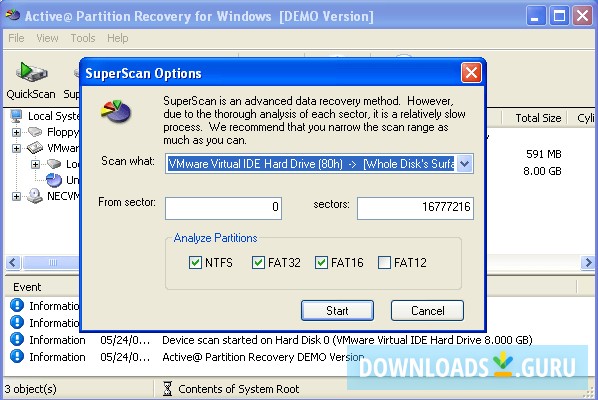Image resolution: width=598 pixels, height=400 pixels.
Task: Expand the logical drive node under VMware
Action: [x=35, y=164]
